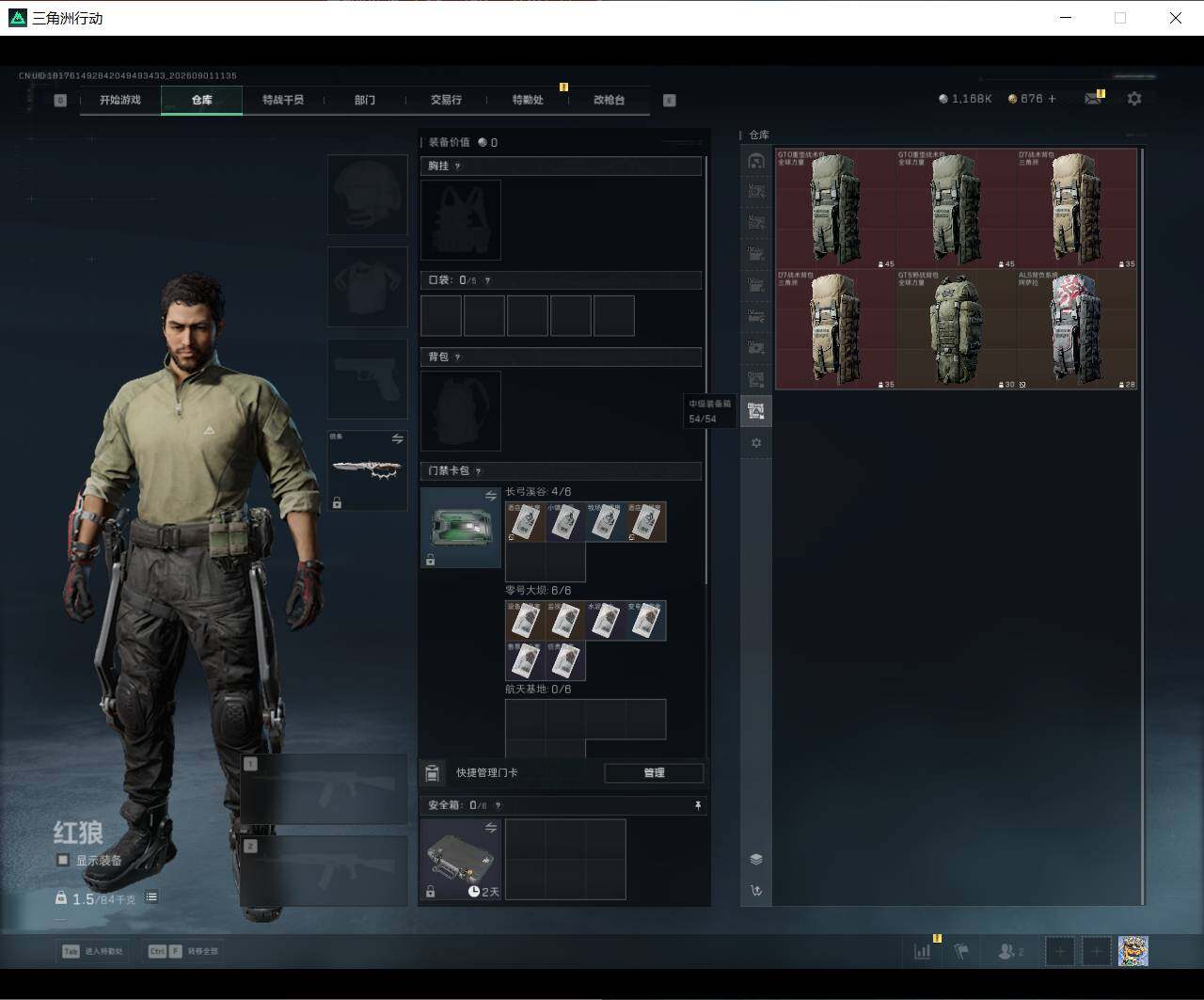Click the empty primary weapon slot 1
This screenshot has width=1204, height=1000.
click(325, 790)
